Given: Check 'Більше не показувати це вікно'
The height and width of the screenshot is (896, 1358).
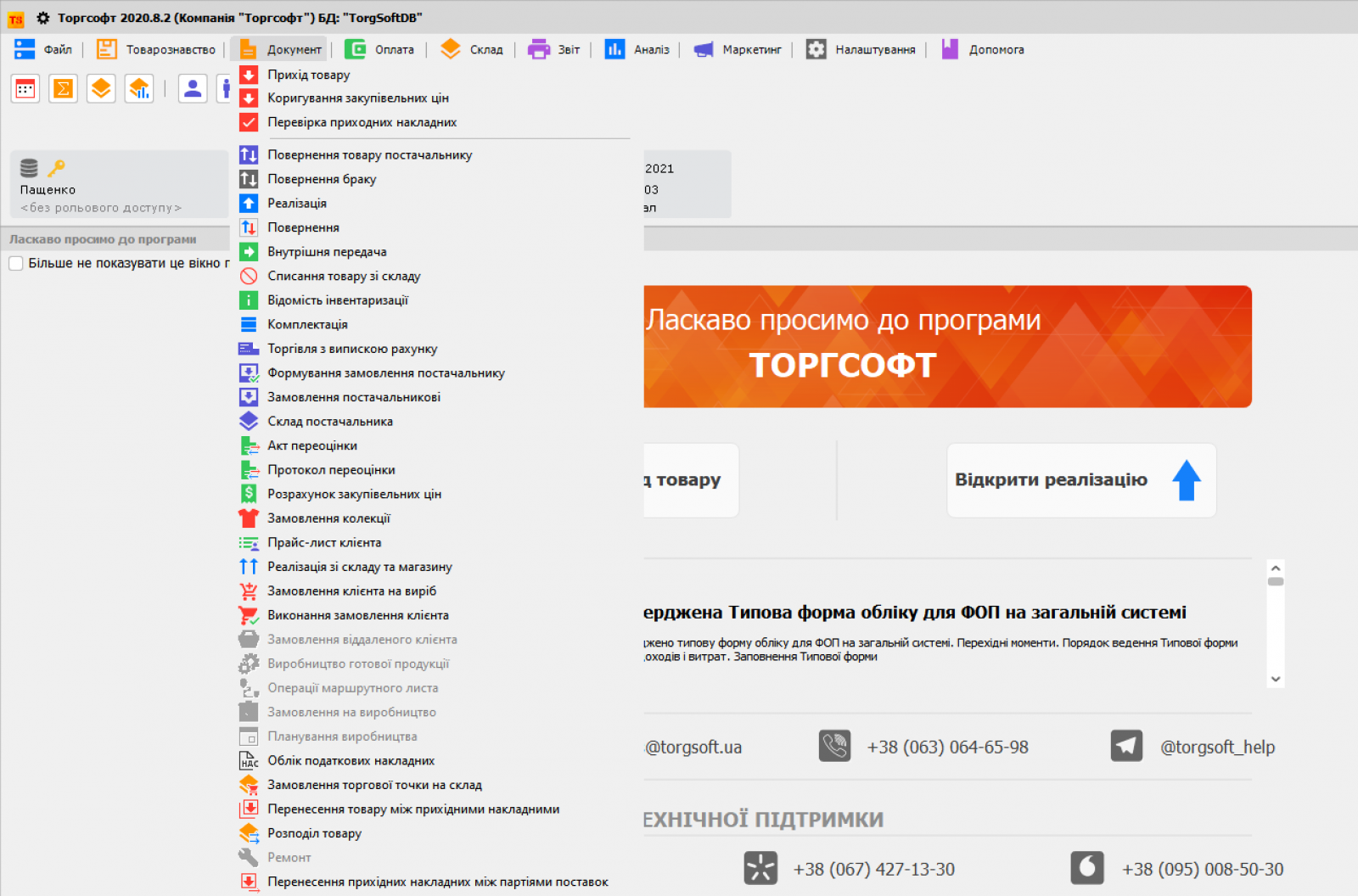Looking at the screenshot, I should pos(15,263).
